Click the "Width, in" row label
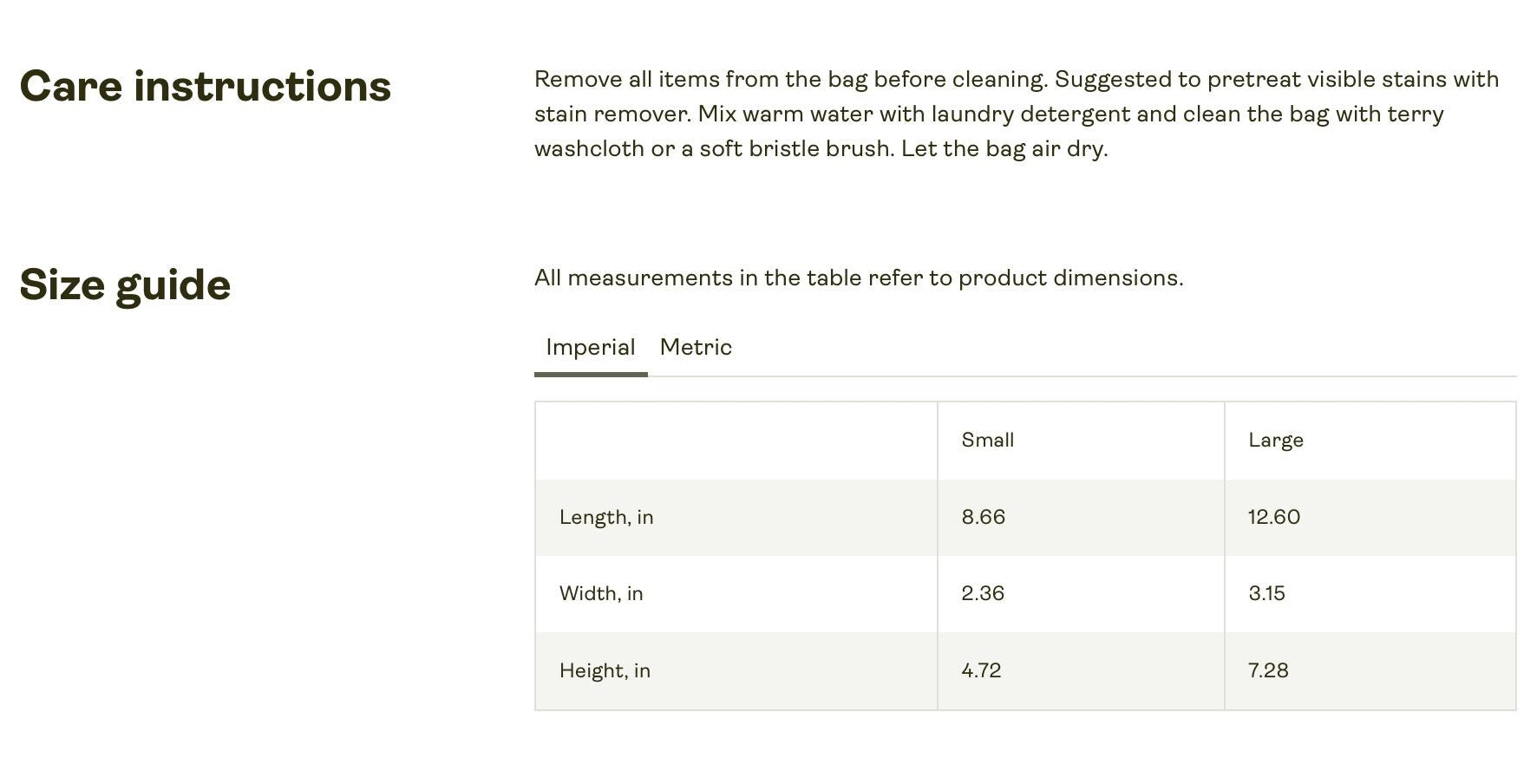This screenshot has height=784, width=1537. click(601, 594)
